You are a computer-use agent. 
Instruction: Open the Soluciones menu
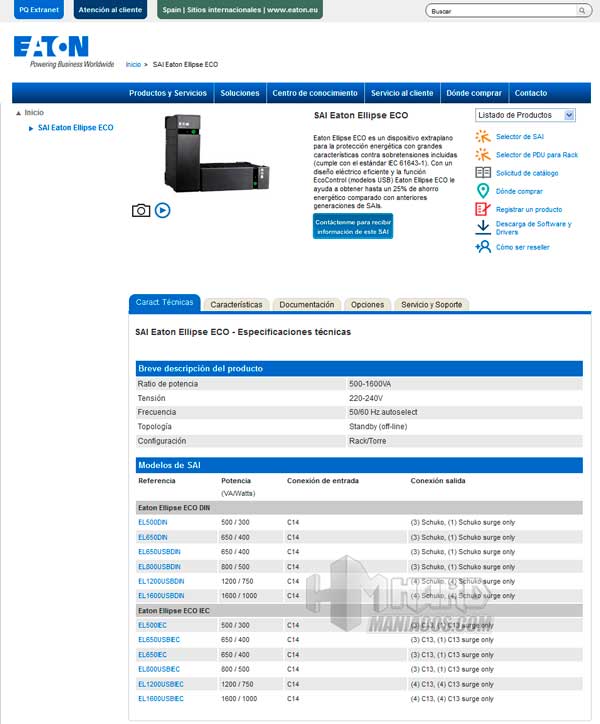coord(240,93)
